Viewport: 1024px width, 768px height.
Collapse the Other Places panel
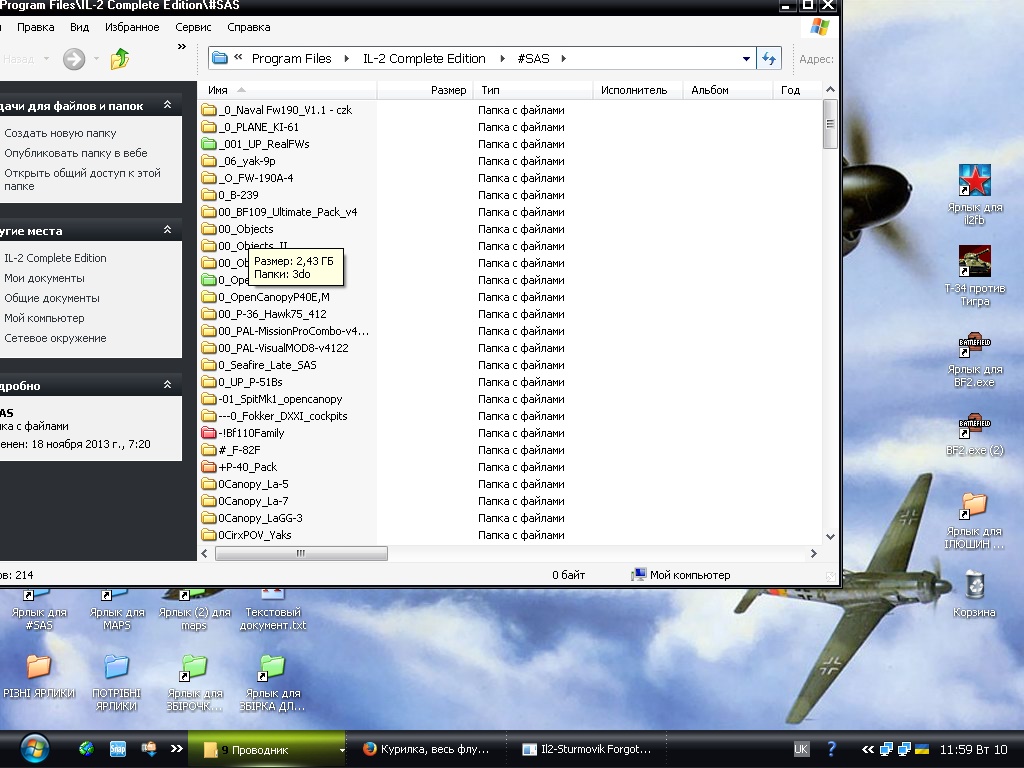click(167, 230)
